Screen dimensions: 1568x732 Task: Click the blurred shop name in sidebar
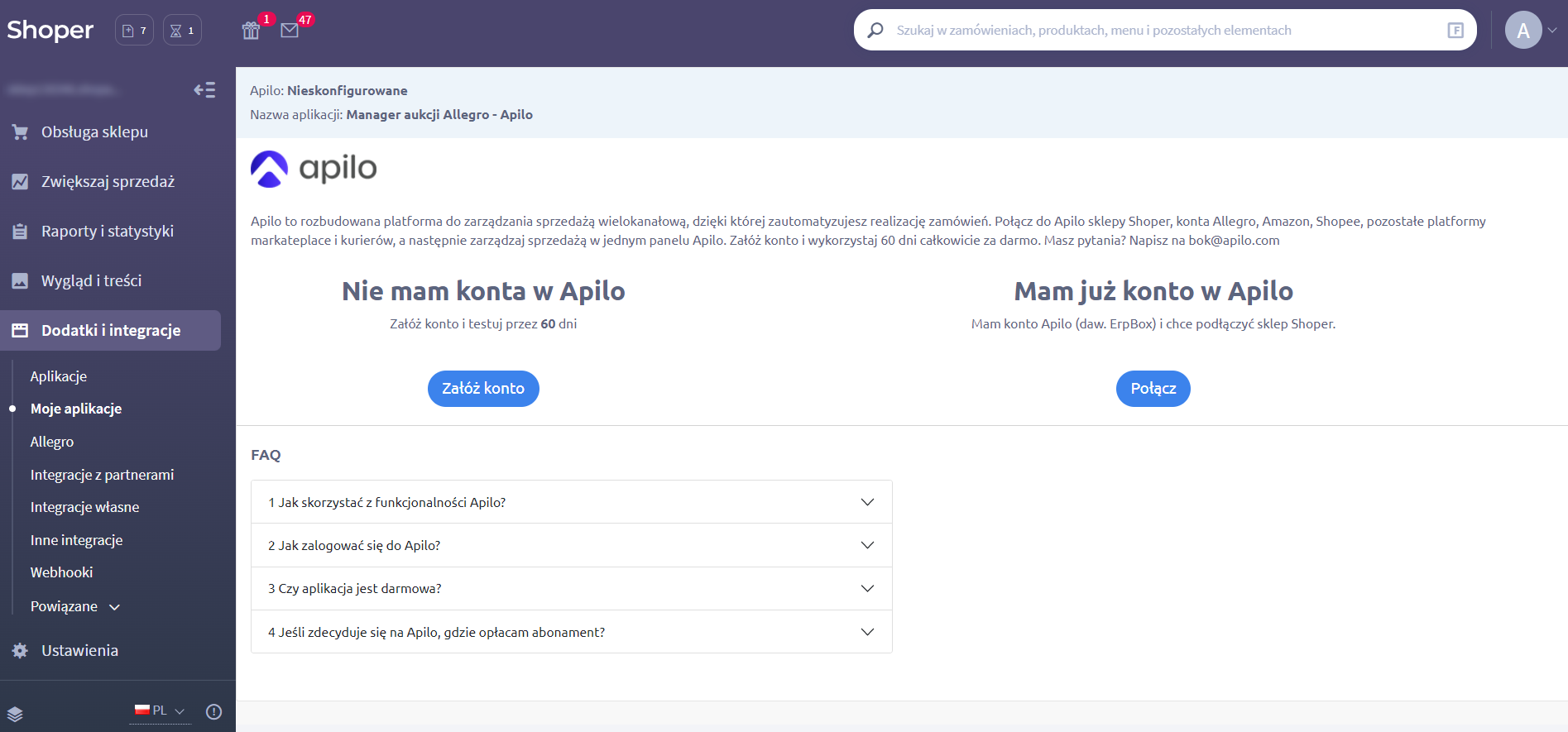tap(63, 89)
